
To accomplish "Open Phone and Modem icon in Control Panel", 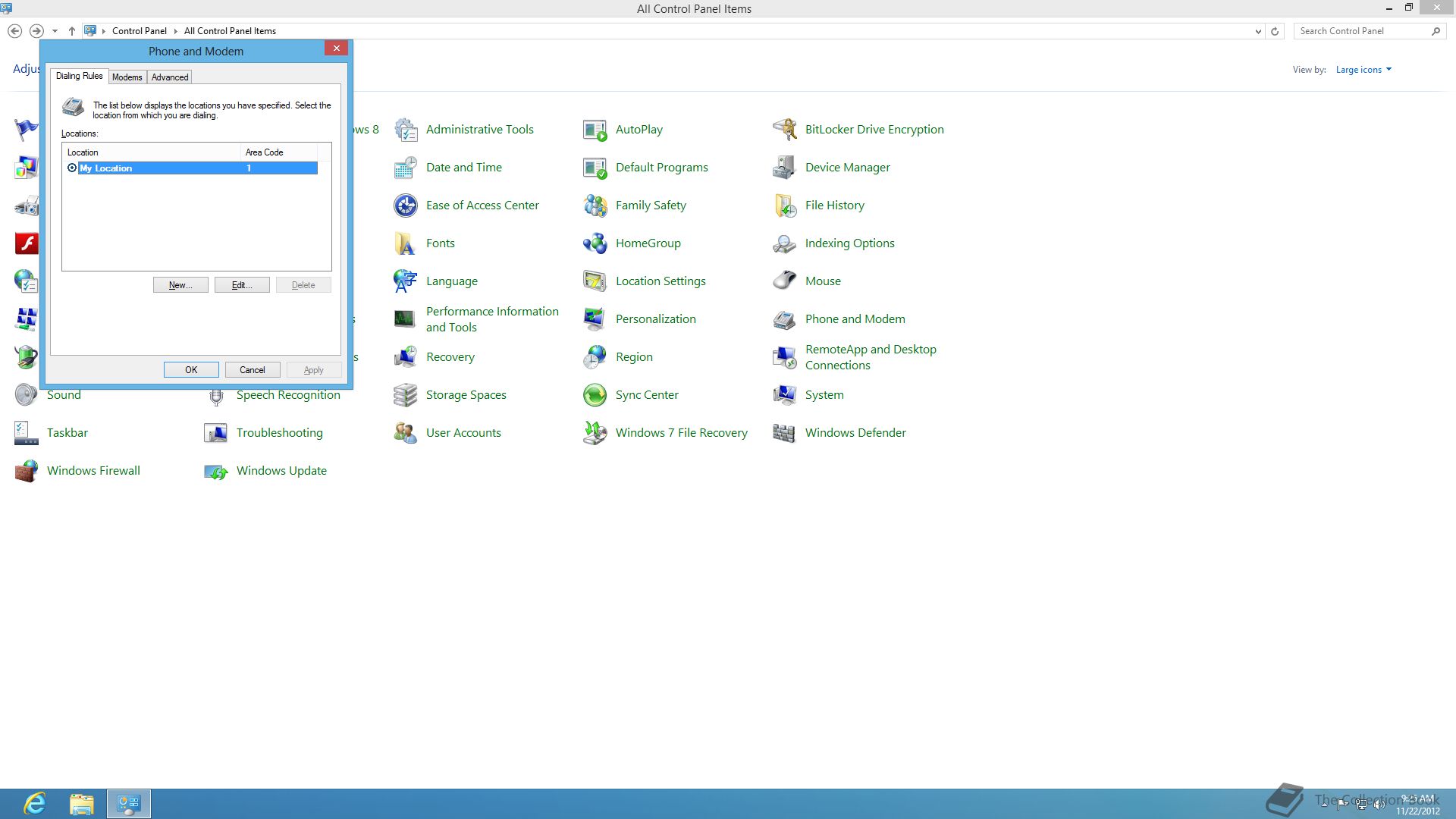I will pyautogui.click(x=785, y=319).
